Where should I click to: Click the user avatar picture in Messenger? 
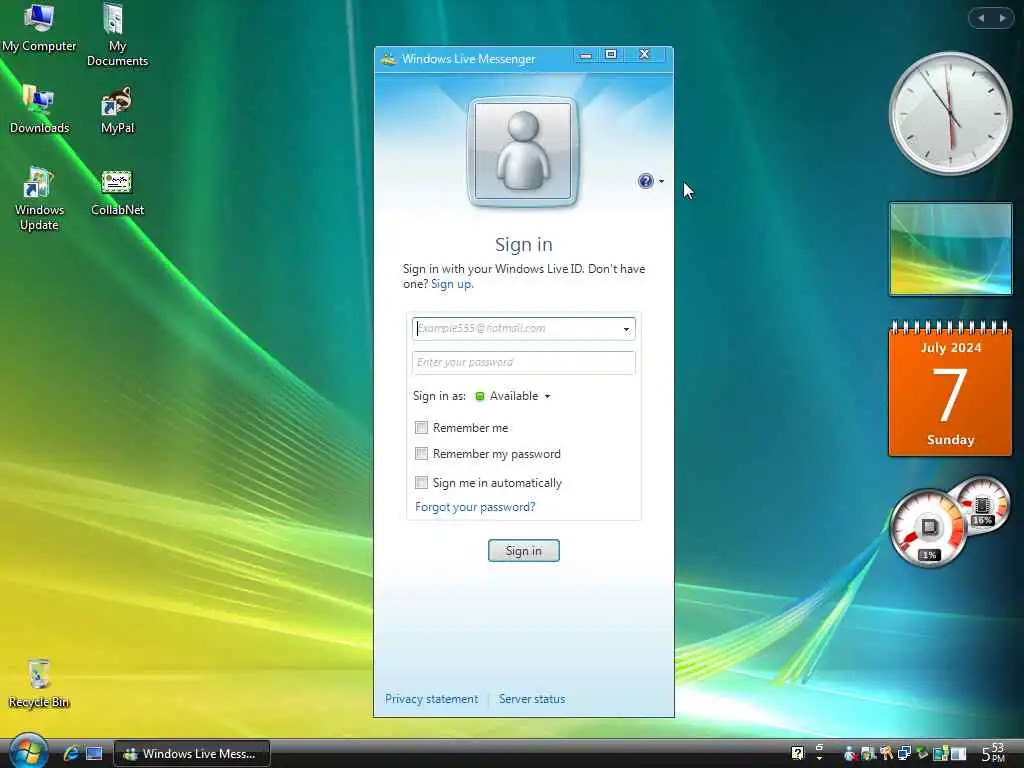522,151
